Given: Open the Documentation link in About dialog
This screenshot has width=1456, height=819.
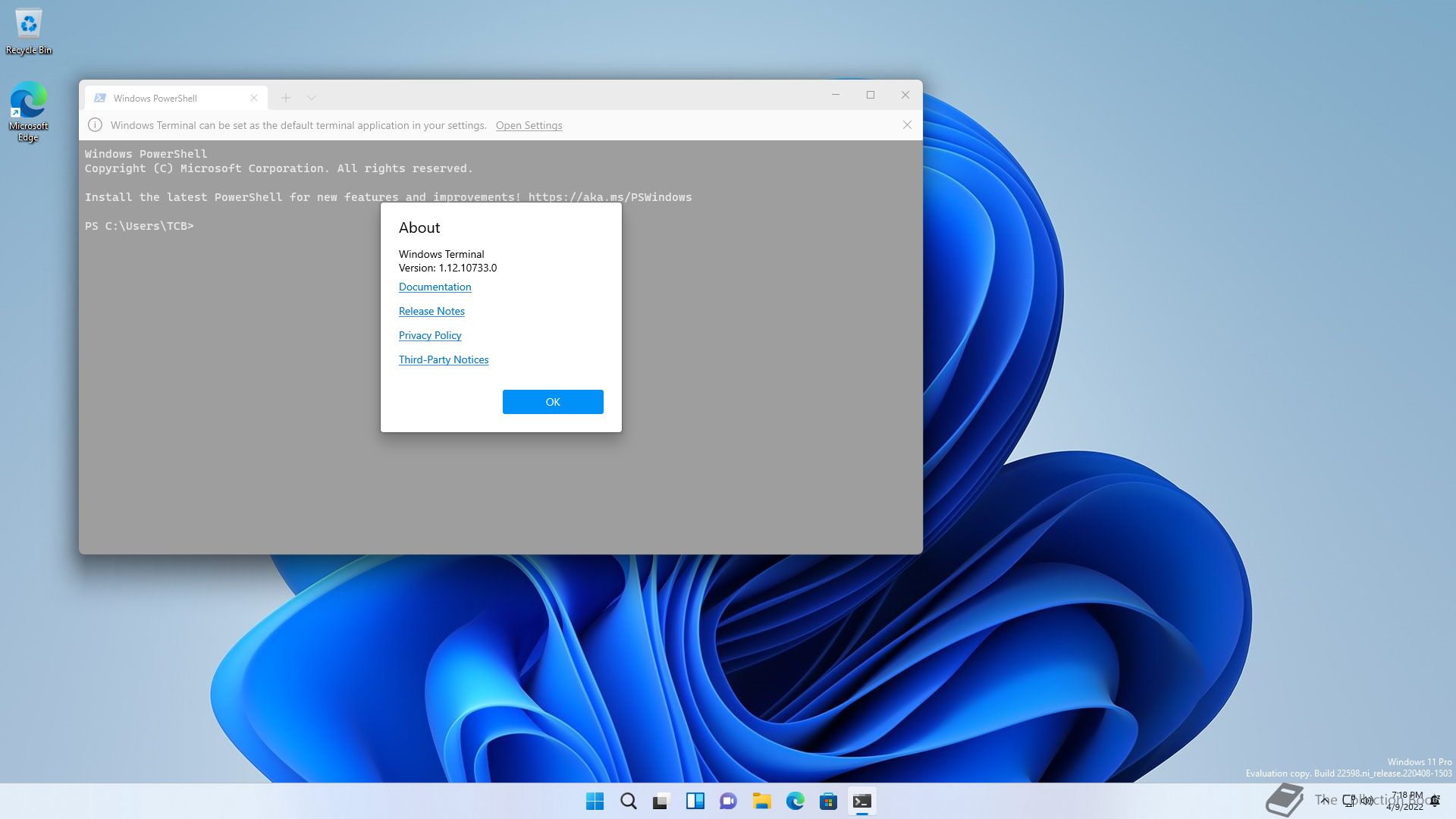Looking at the screenshot, I should point(435,287).
